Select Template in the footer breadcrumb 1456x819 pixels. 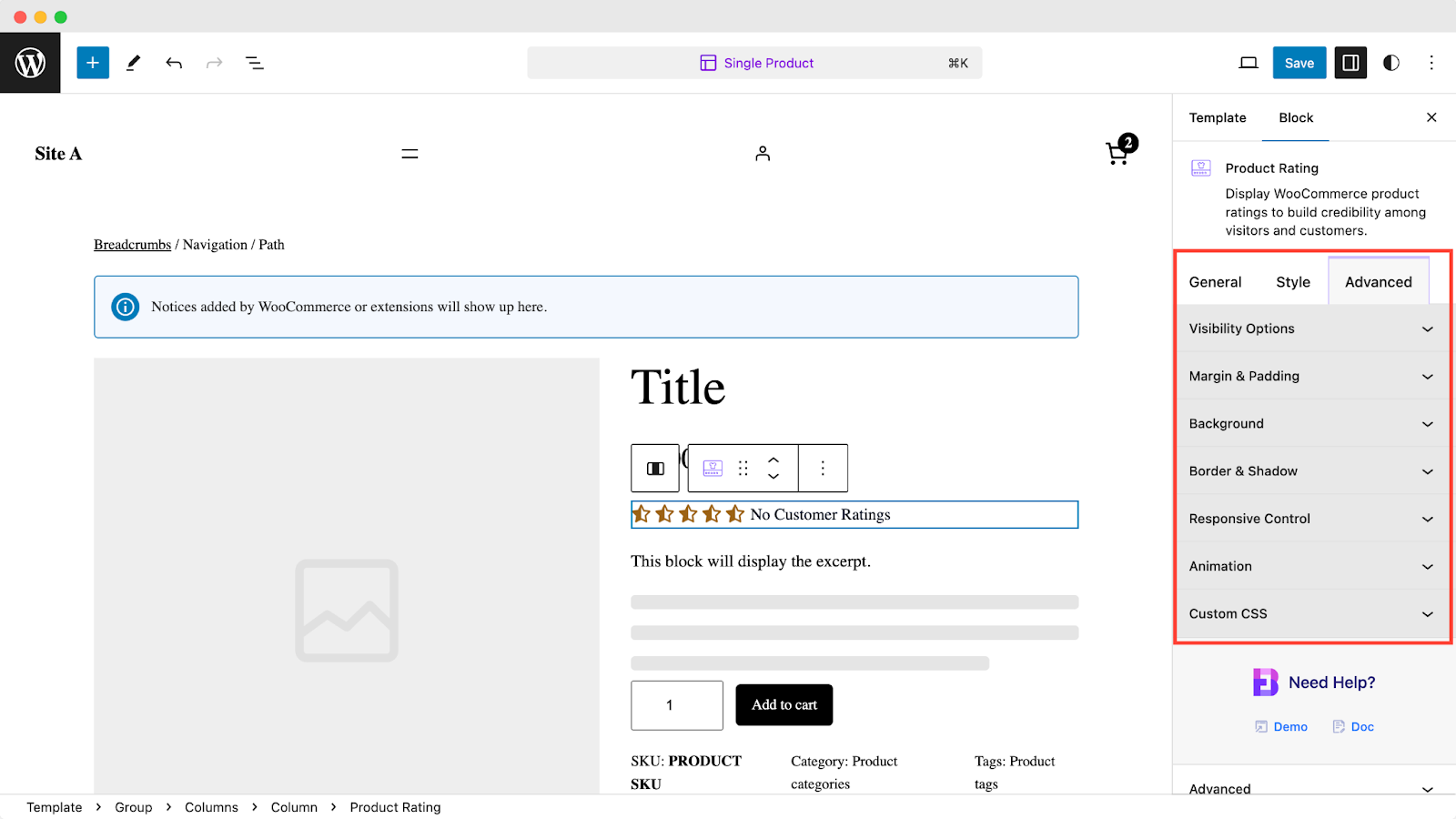pyautogui.click(x=54, y=807)
